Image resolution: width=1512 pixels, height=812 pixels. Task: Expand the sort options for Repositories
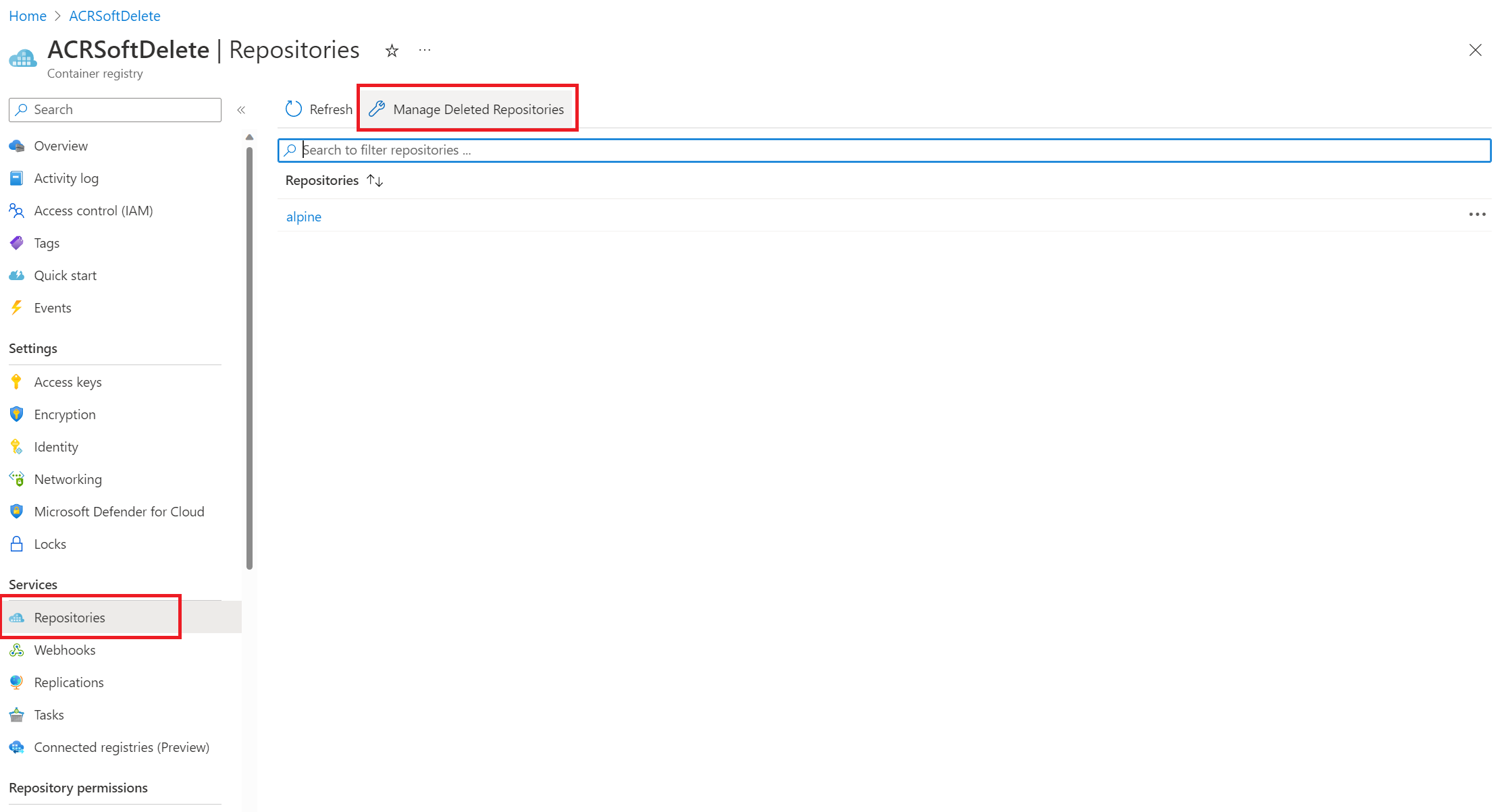(x=376, y=180)
